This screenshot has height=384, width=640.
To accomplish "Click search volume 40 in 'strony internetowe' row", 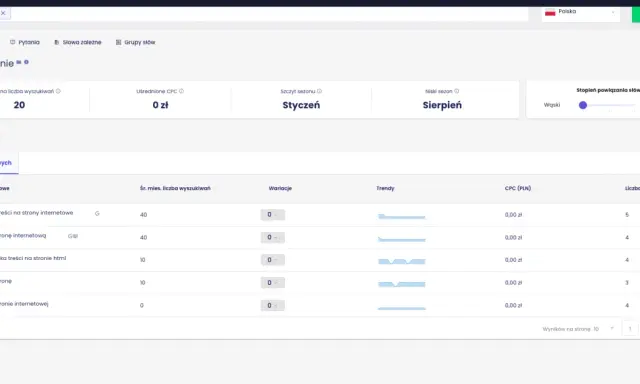I will (143, 215).
